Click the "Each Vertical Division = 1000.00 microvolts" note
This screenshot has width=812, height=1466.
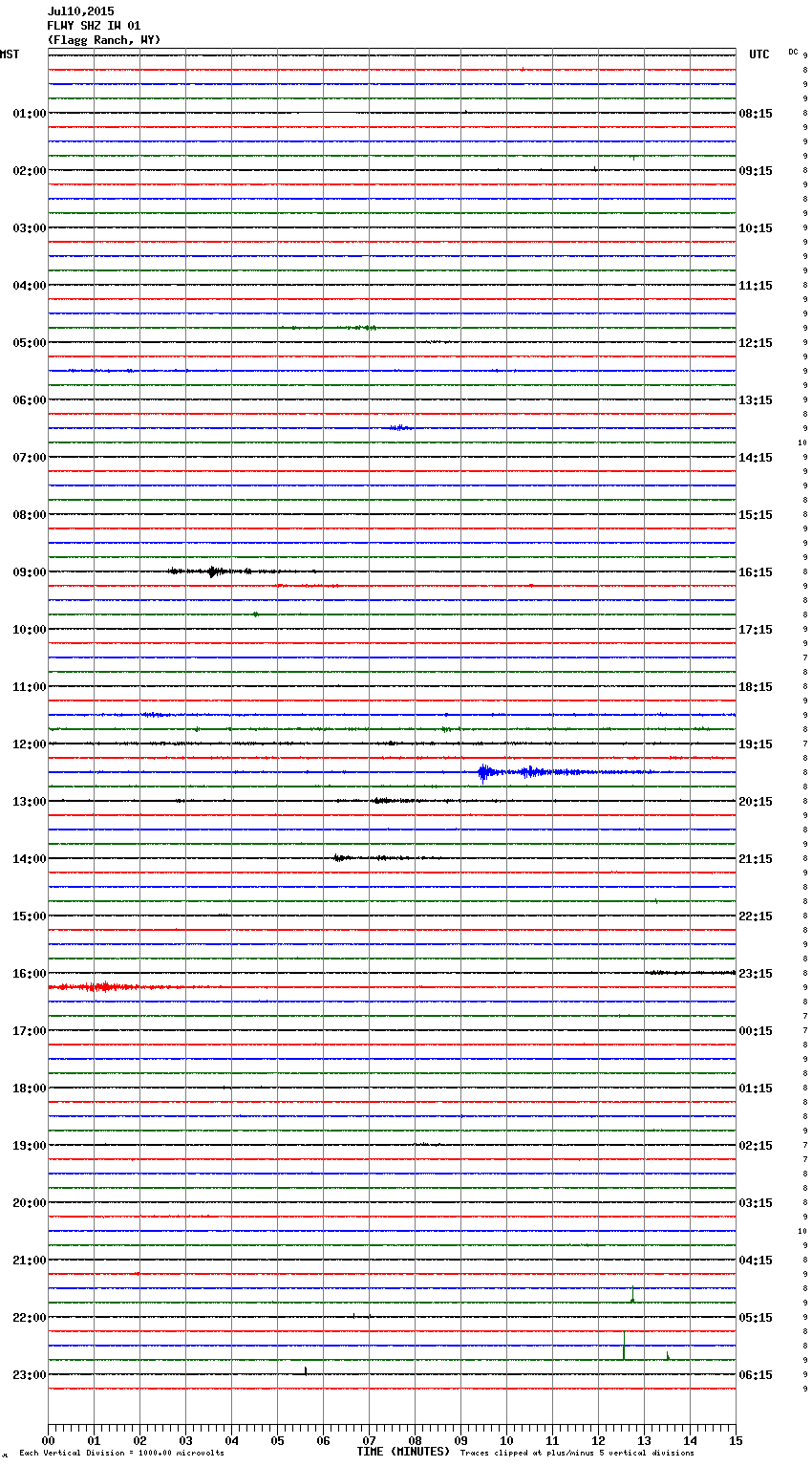pos(121,1454)
